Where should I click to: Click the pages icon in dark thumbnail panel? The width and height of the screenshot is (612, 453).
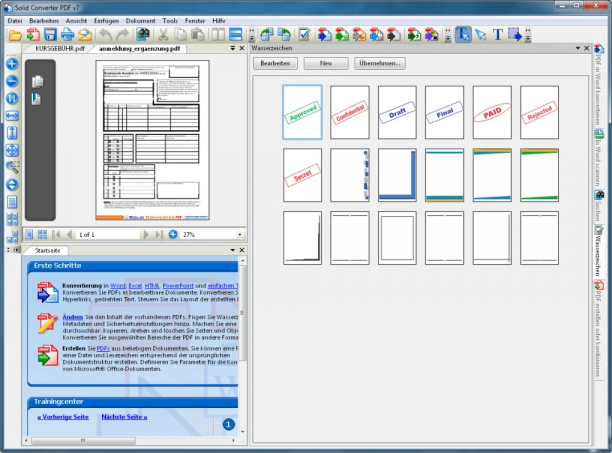pos(37,81)
